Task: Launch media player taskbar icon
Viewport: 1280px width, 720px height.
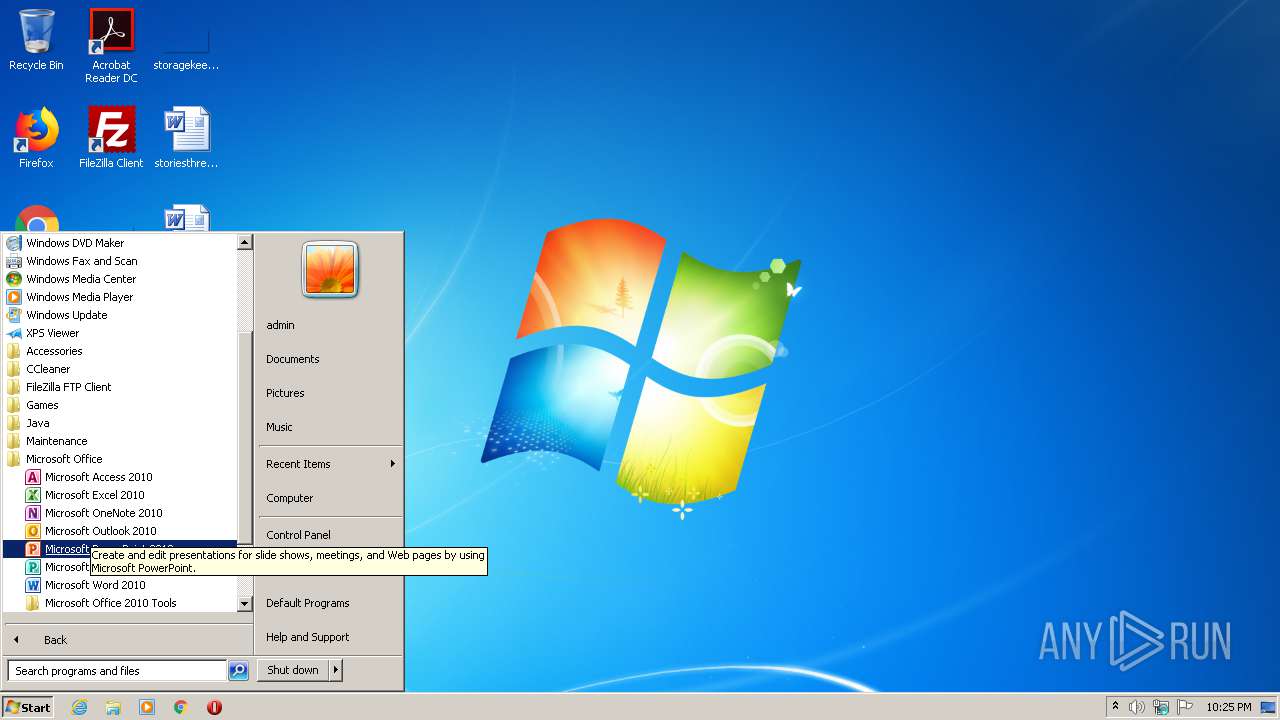Action: [x=147, y=707]
